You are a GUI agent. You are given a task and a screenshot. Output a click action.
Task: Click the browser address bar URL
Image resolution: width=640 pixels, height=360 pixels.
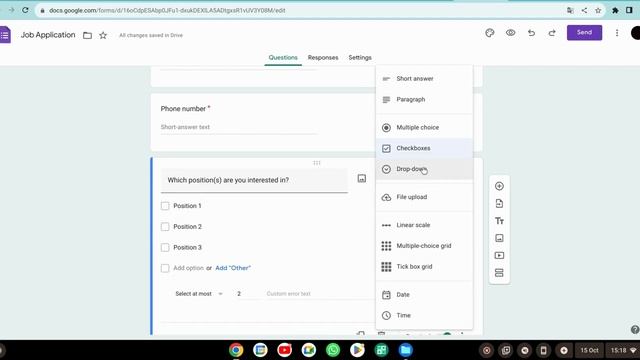(x=167, y=11)
